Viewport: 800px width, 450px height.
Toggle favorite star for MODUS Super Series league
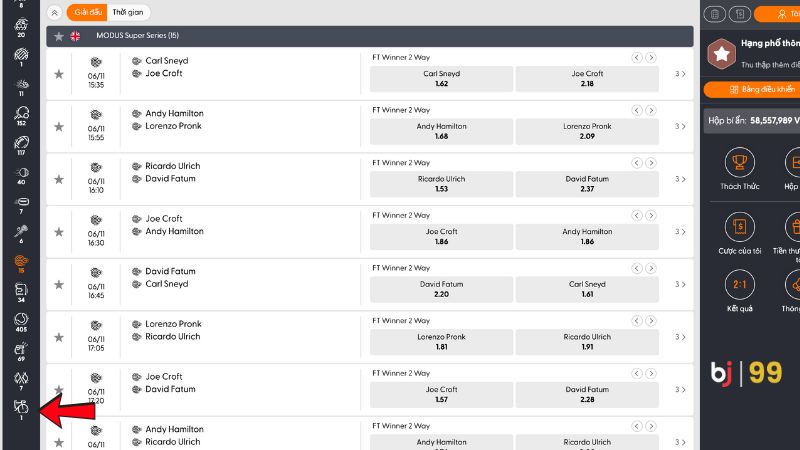(59, 36)
